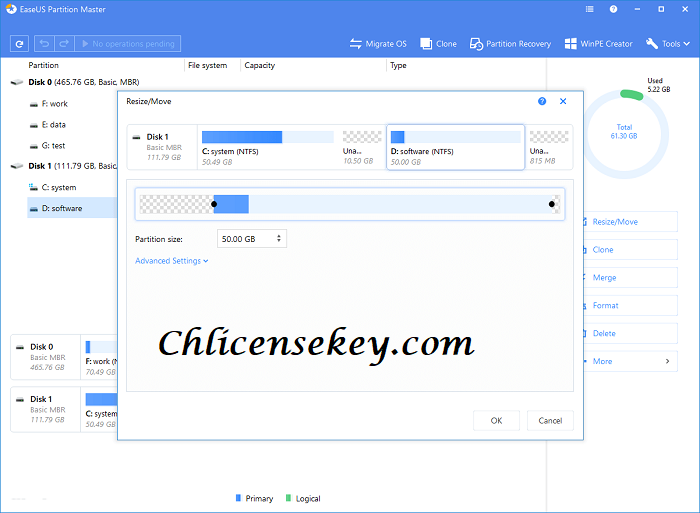Open help in Resize/Move dialog
The width and height of the screenshot is (700, 513).
[x=542, y=101]
